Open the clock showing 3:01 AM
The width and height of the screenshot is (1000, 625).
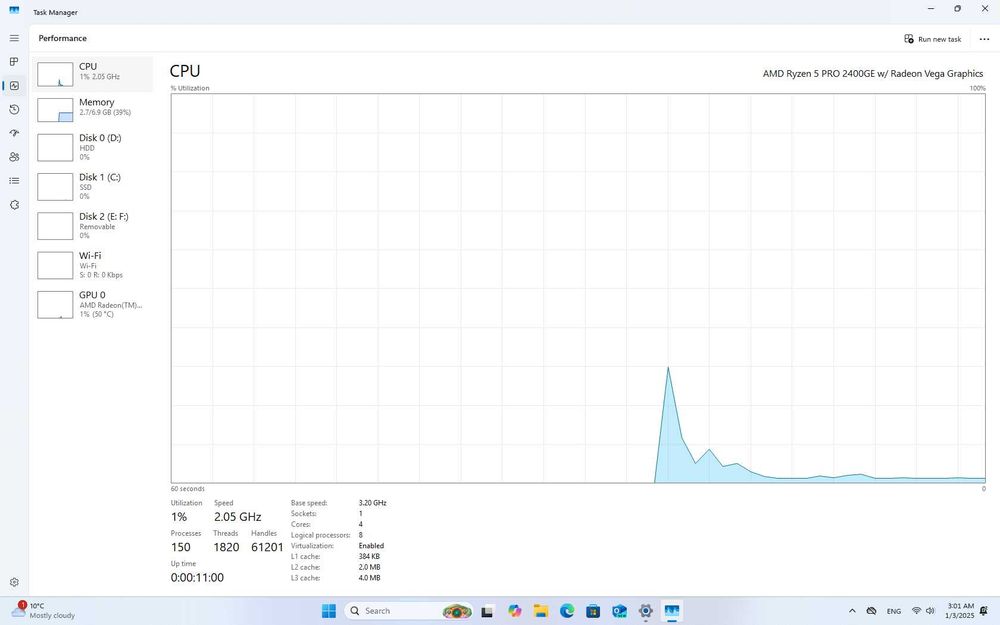pyautogui.click(x=960, y=611)
